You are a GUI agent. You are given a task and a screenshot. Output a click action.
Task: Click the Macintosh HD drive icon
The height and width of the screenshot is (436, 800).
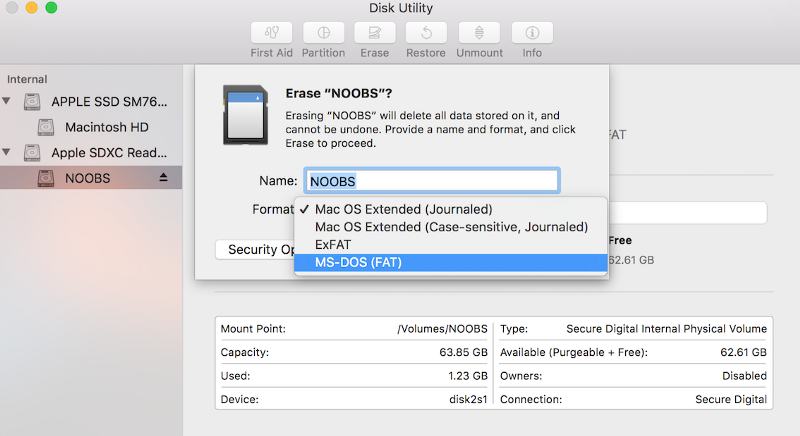[x=46, y=127]
